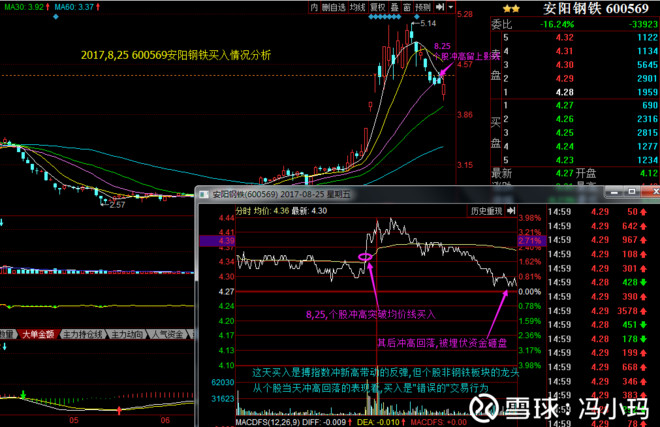Click the row of cyan diamond markers
660x427 pixels.
point(385,17)
